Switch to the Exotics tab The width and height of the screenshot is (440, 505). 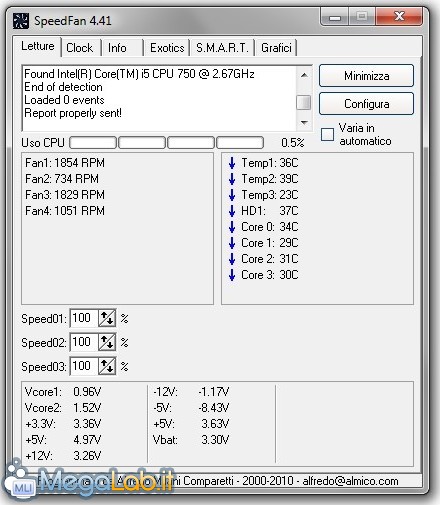click(x=167, y=48)
